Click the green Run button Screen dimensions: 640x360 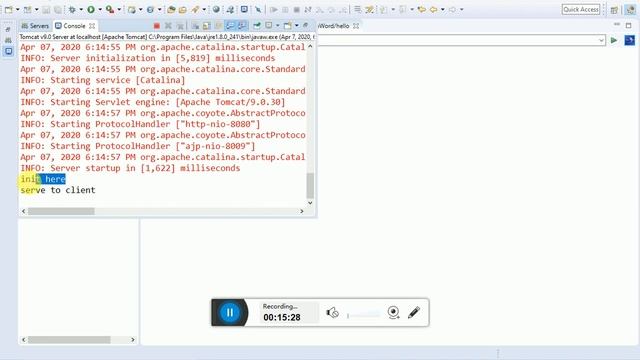click(91, 9)
